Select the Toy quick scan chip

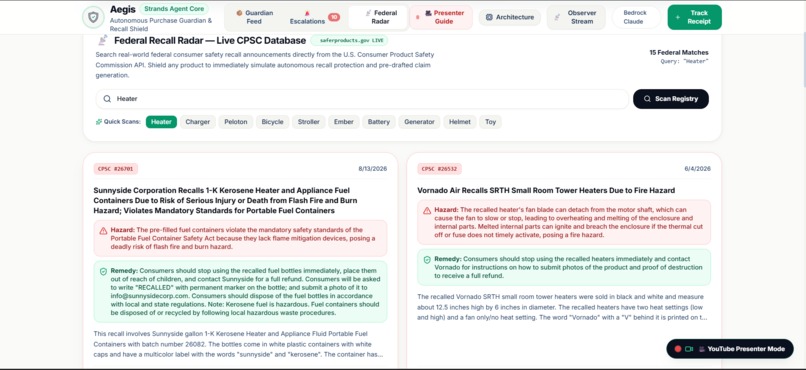click(x=490, y=122)
